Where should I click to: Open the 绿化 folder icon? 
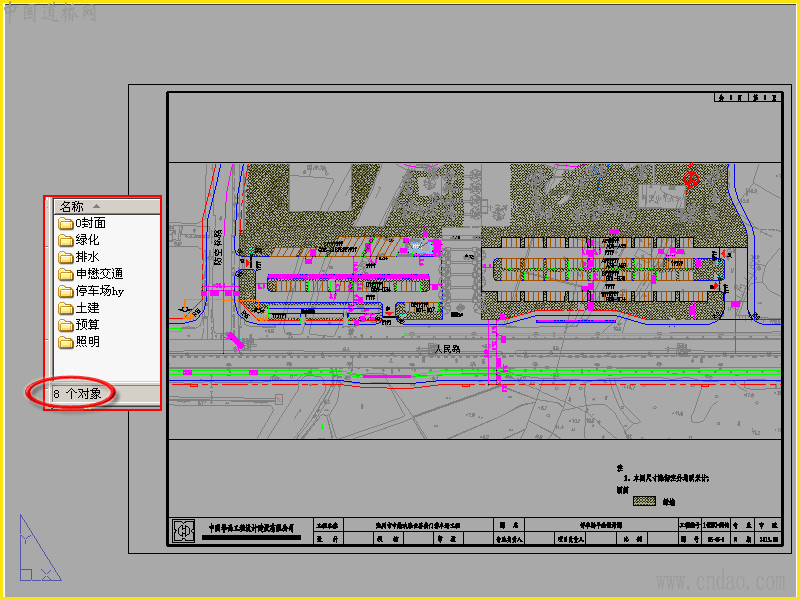click(65, 240)
